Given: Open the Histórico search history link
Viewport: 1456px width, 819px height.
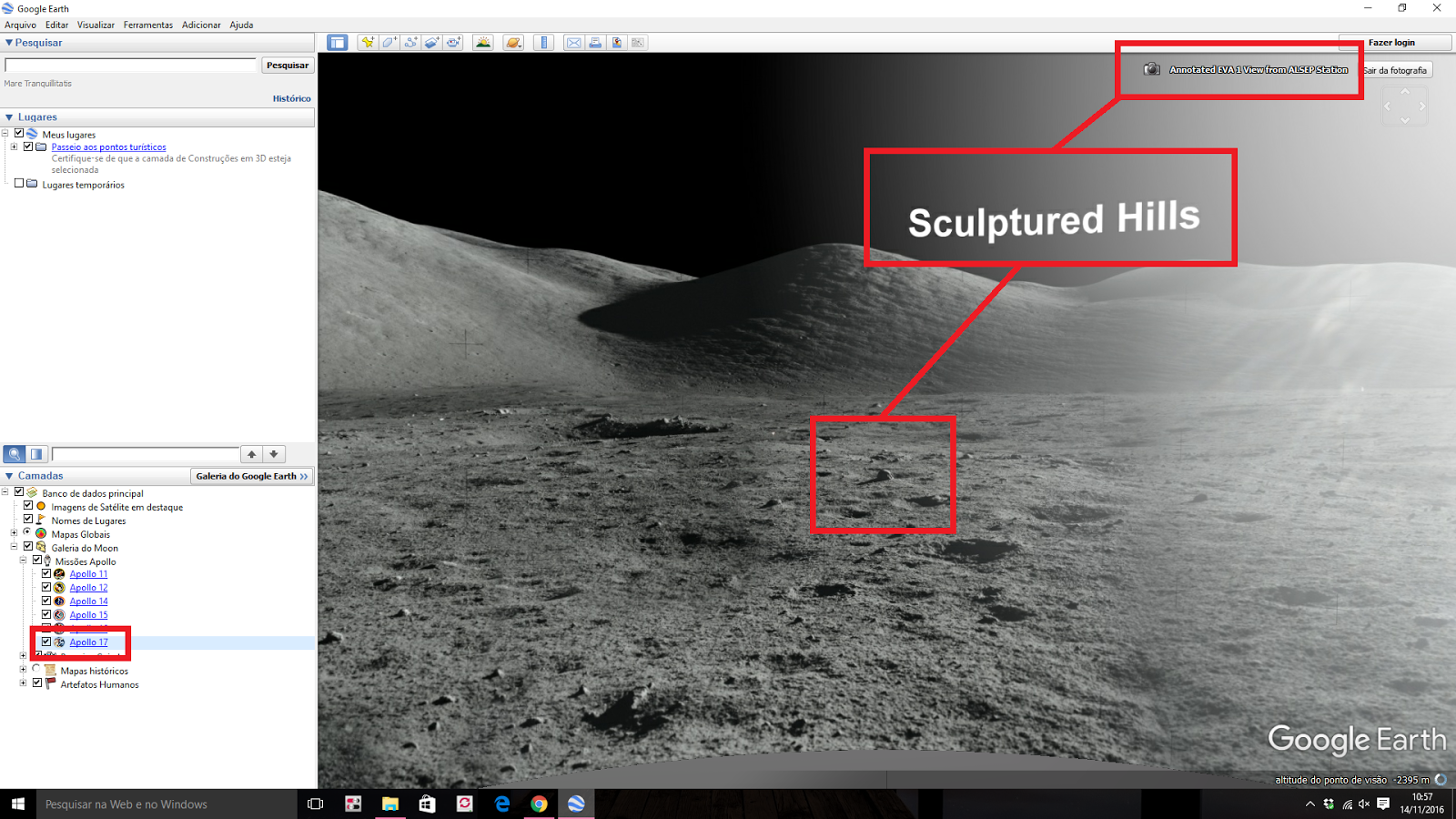Looking at the screenshot, I should [x=291, y=98].
